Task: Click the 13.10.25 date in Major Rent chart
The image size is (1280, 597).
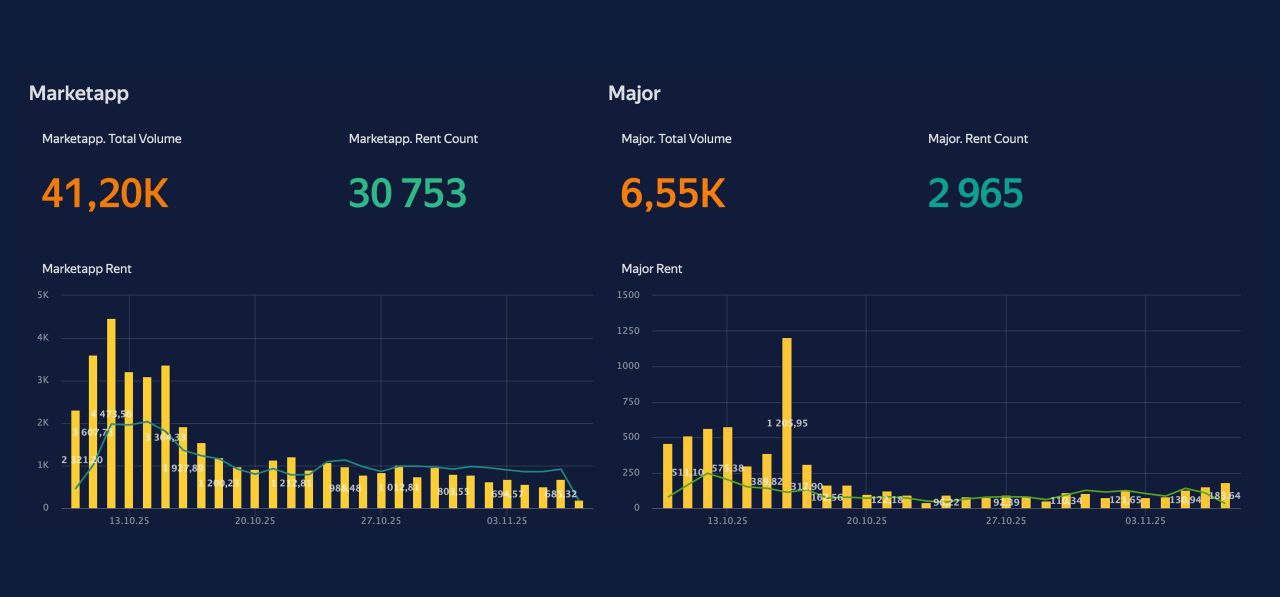Action: 727,521
